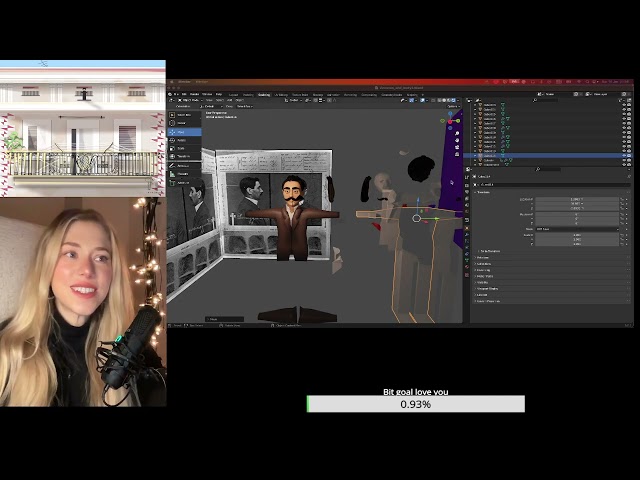Viewport: 640px width, 480px height.
Task: Toggle viewport overlays button
Action: 422,100
